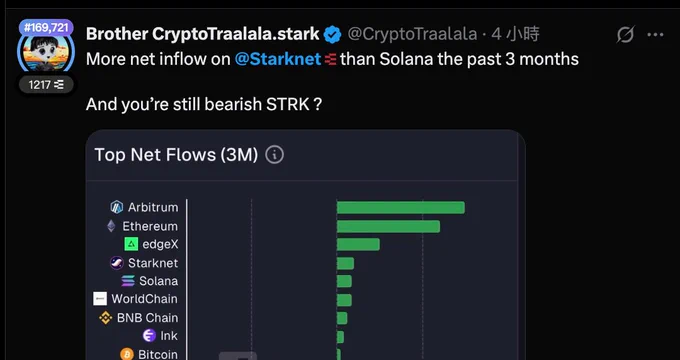Click the Starknet logo in chart

[x=117, y=263]
